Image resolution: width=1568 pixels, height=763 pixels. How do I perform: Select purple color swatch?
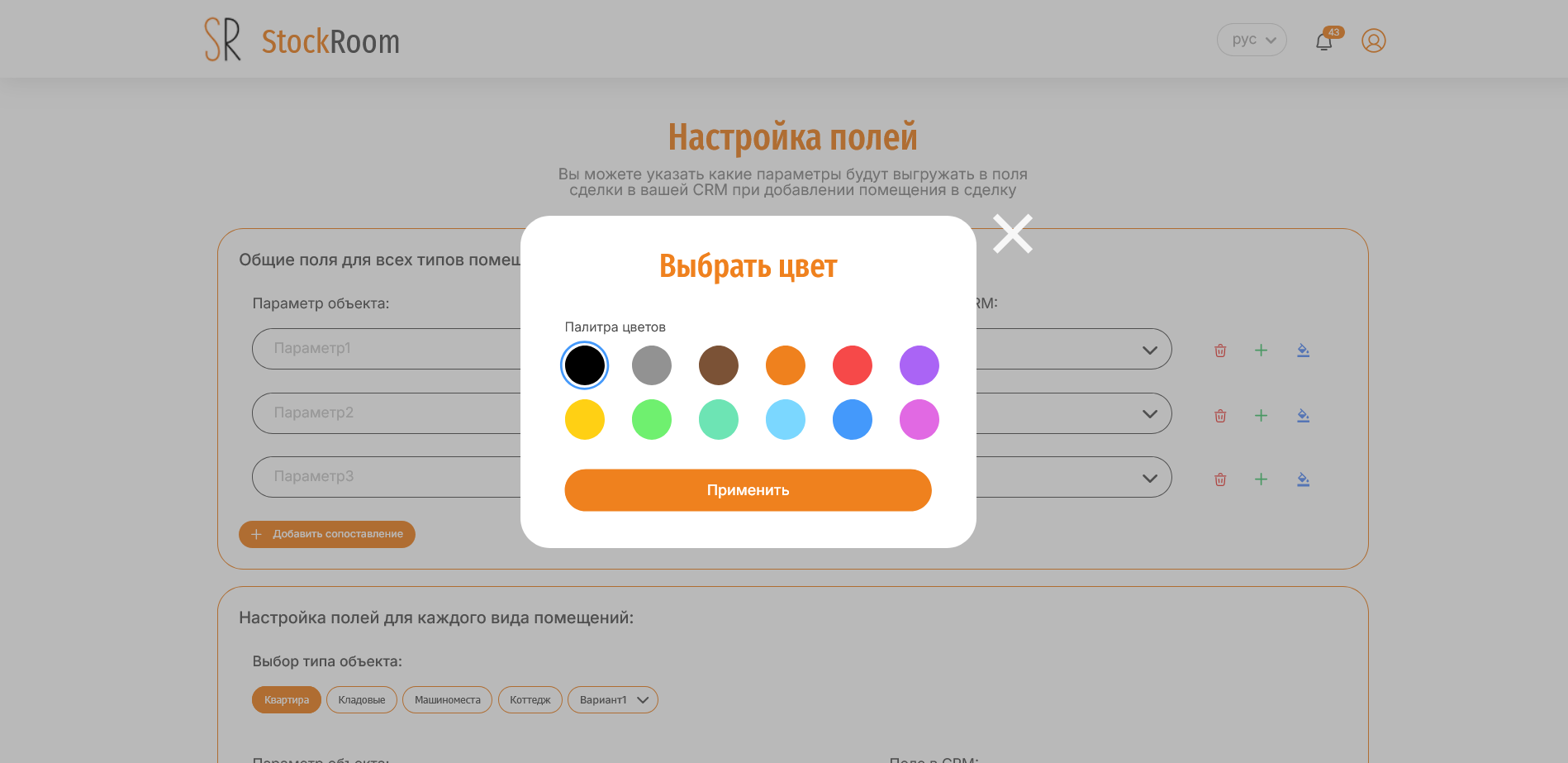[919, 365]
